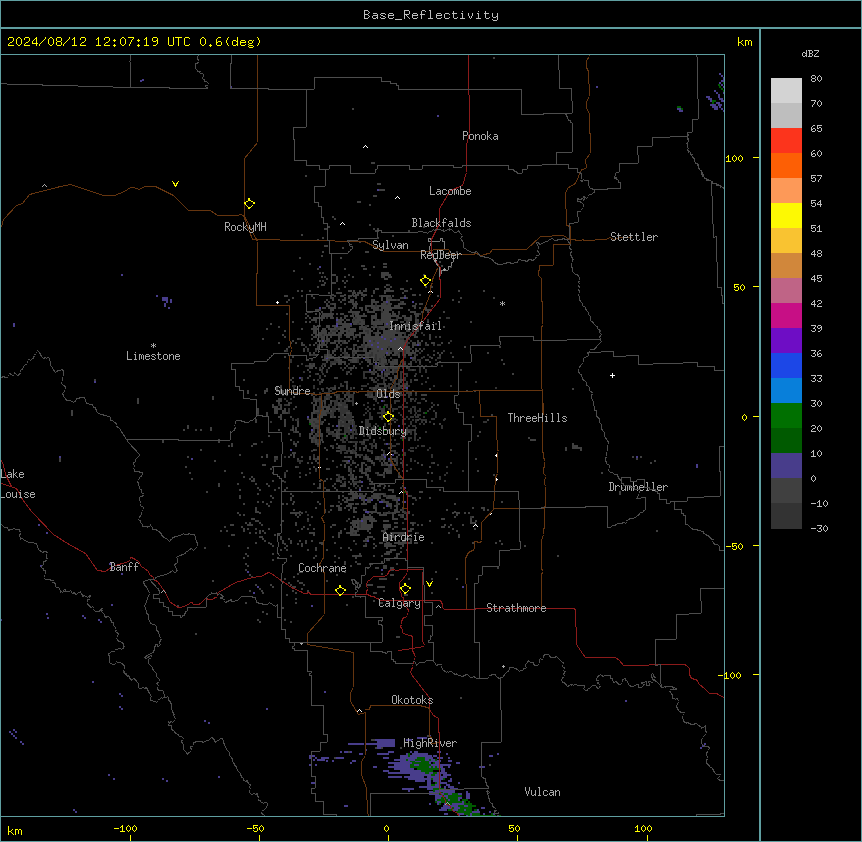862x842 pixels.
Task: Click the timestamp 2024/08/12 12:07:19 UTC
Action: 99,42
